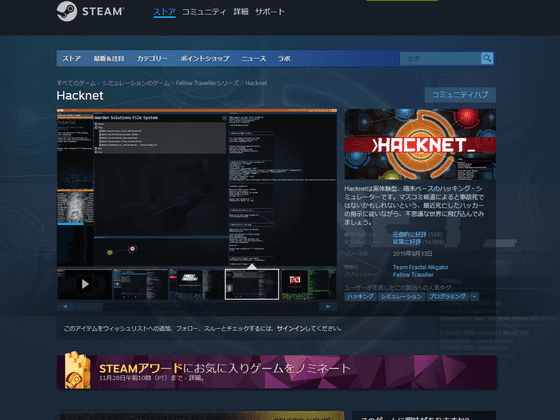Click the 圧倒的に好評 recent reviews link

(x=409, y=235)
